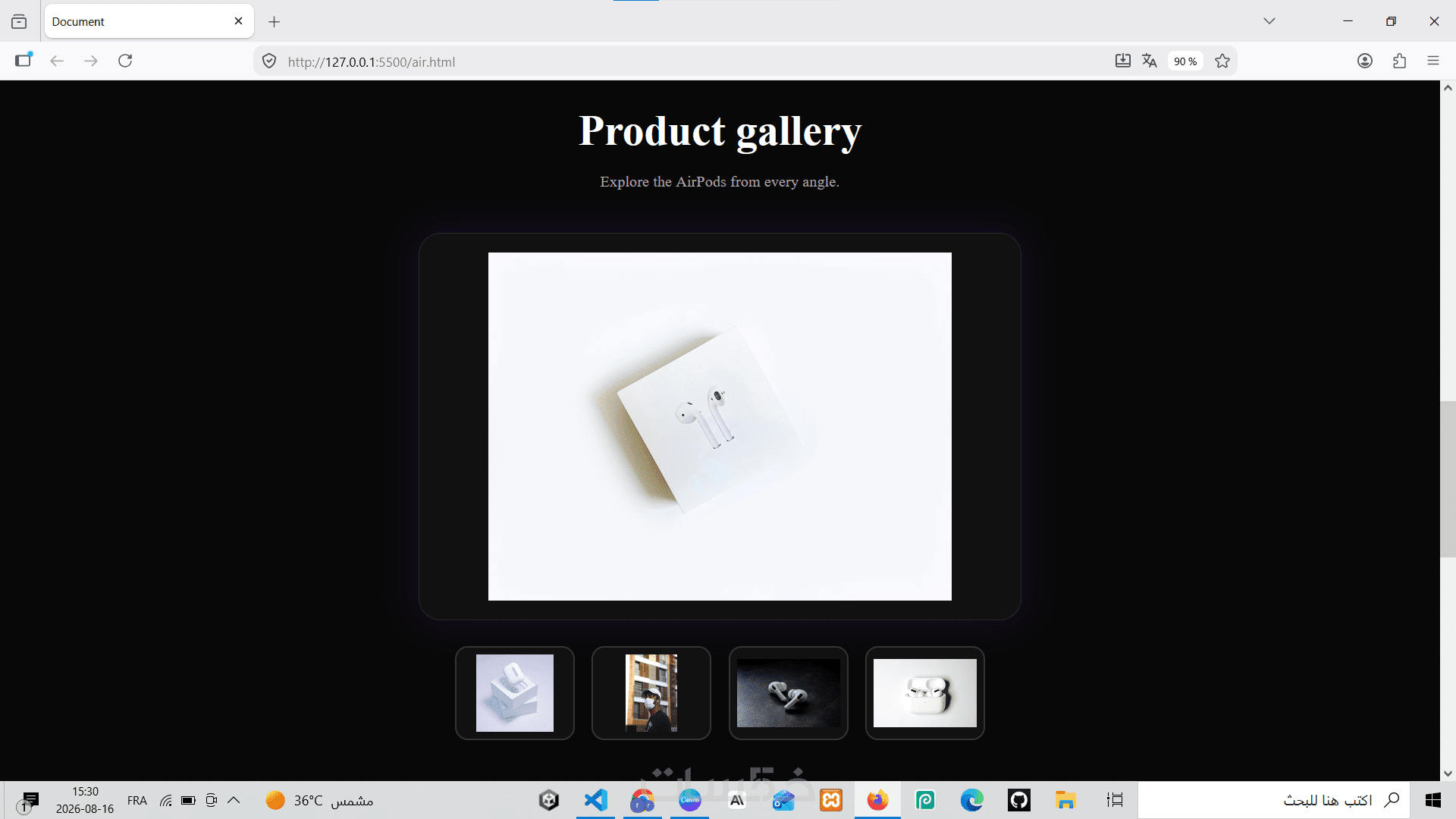Screen dimensions: 1456x819
Task: Go forward one page
Action: coord(91,61)
